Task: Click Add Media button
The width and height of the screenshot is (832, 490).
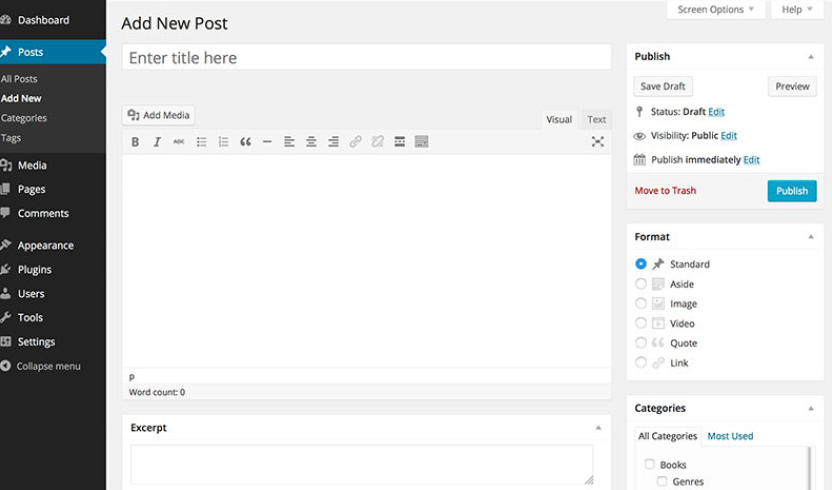Action: tap(159, 115)
